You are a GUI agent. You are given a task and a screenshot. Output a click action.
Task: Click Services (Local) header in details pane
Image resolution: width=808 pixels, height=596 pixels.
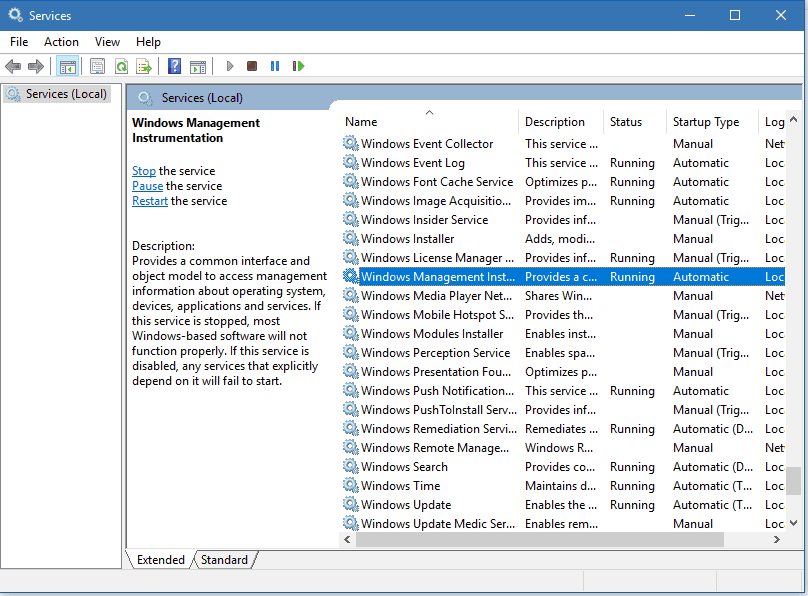[202, 98]
